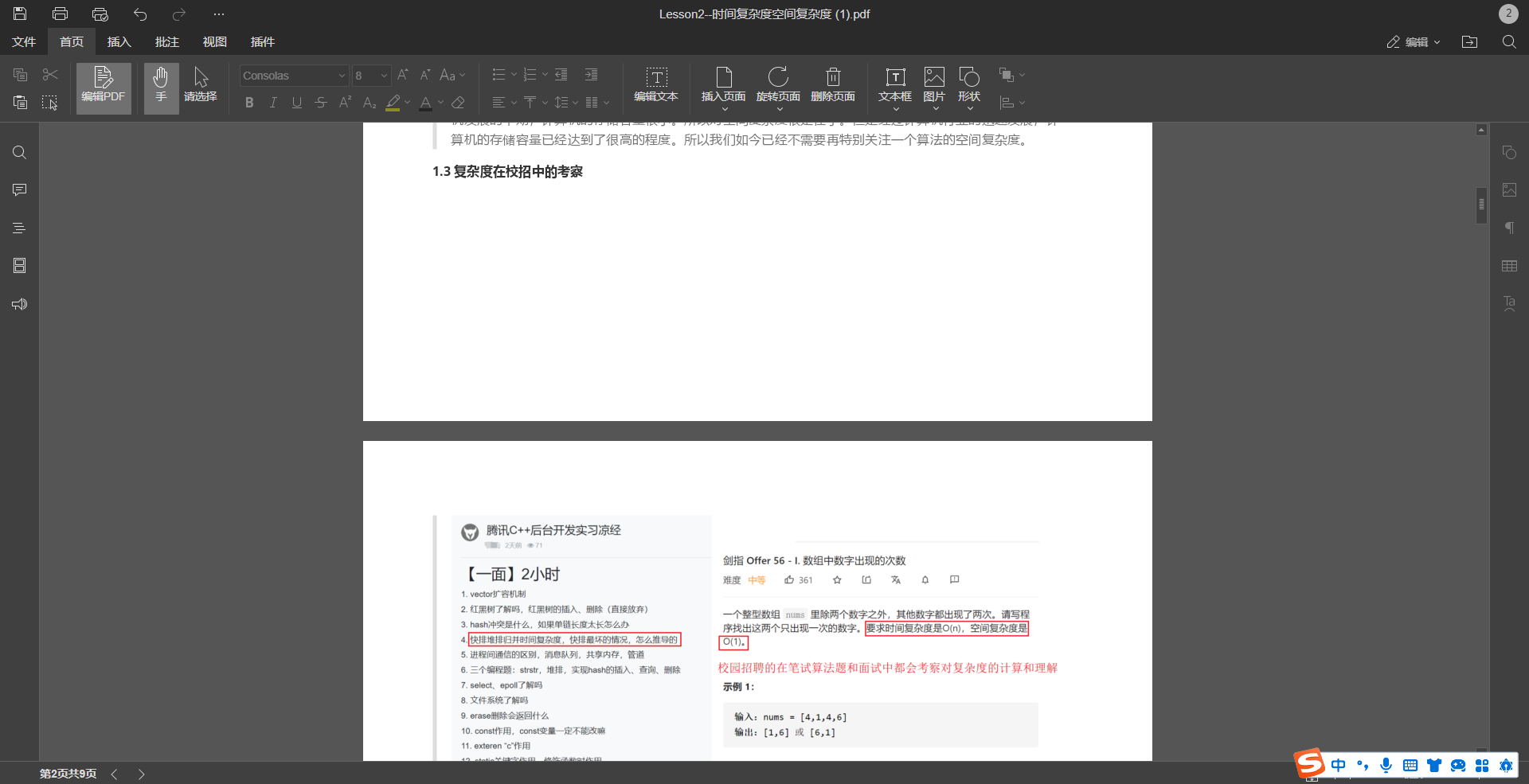Click the right sidebar paragraph mark icon

(x=1509, y=228)
